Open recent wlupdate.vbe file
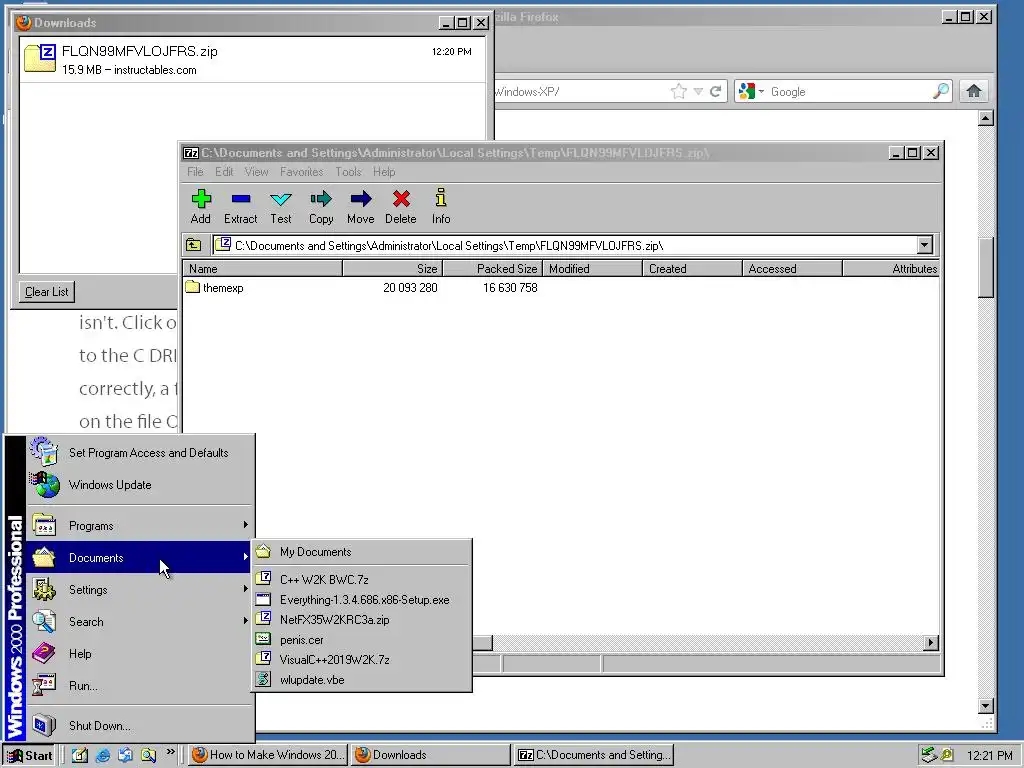1024x768 pixels. 362,680
